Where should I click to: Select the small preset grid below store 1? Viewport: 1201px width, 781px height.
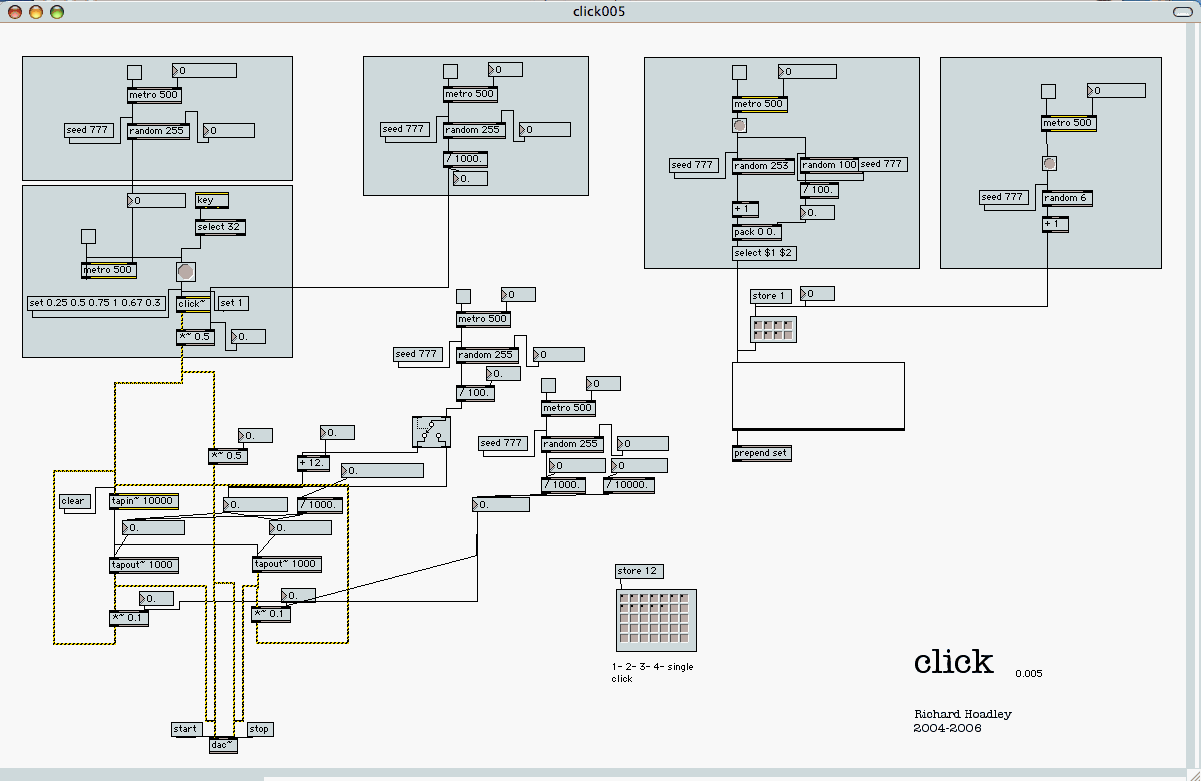pyautogui.click(x=773, y=330)
